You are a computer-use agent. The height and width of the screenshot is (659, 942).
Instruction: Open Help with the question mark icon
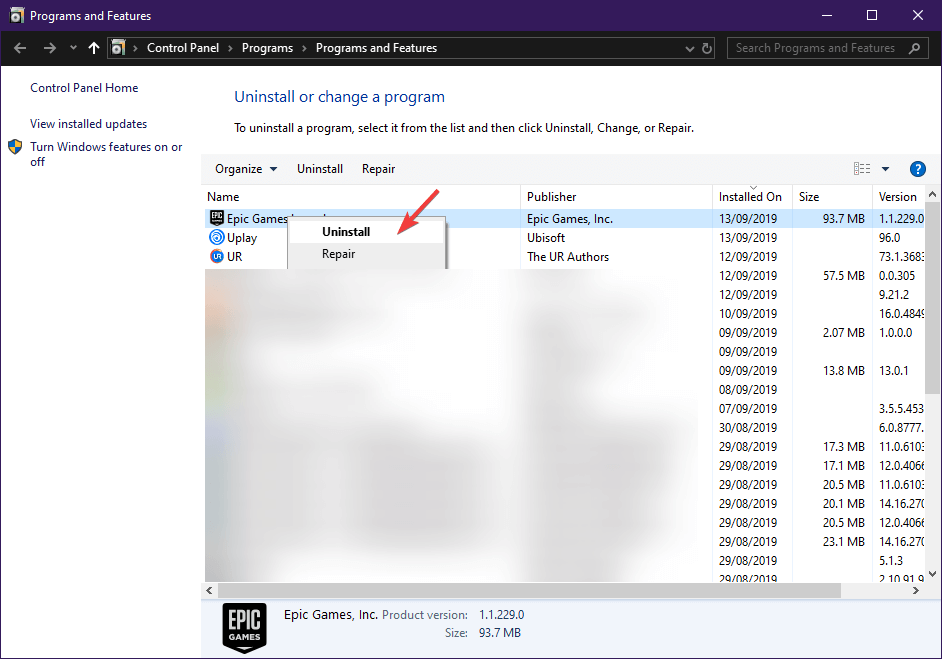click(917, 169)
